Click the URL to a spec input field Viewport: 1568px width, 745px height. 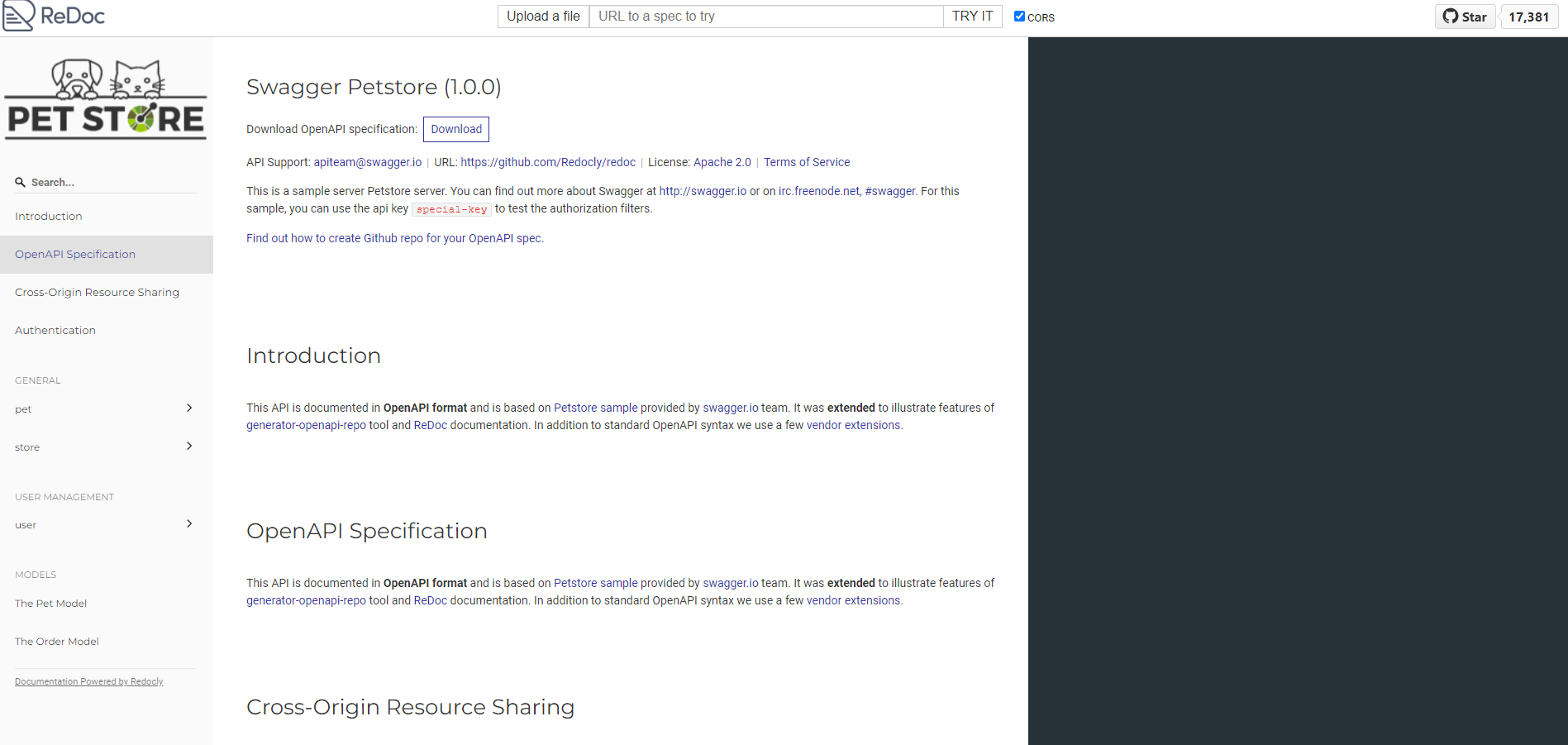pos(765,16)
